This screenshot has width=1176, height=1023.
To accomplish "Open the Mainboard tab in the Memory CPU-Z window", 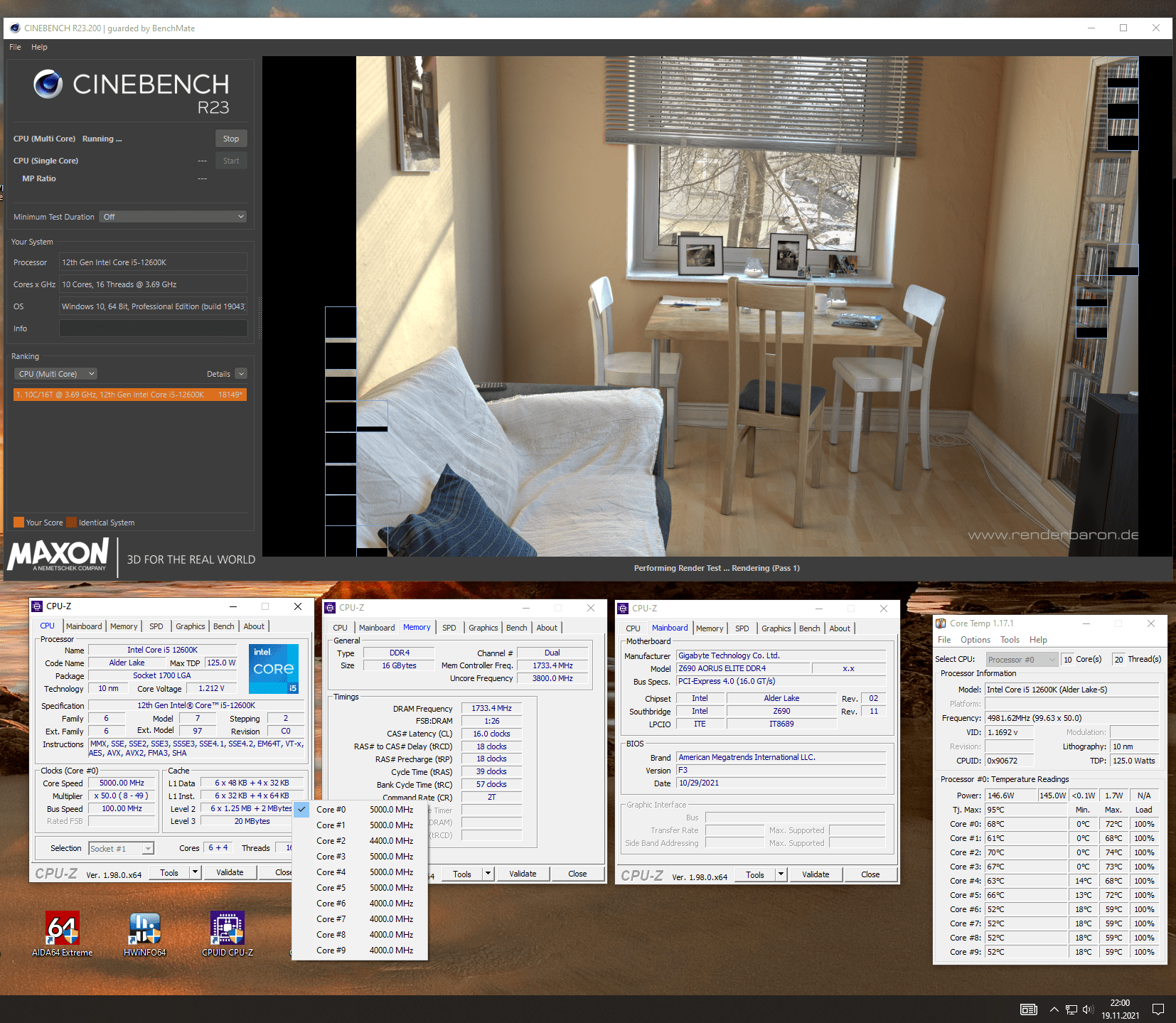I will (x=377, y=628).
